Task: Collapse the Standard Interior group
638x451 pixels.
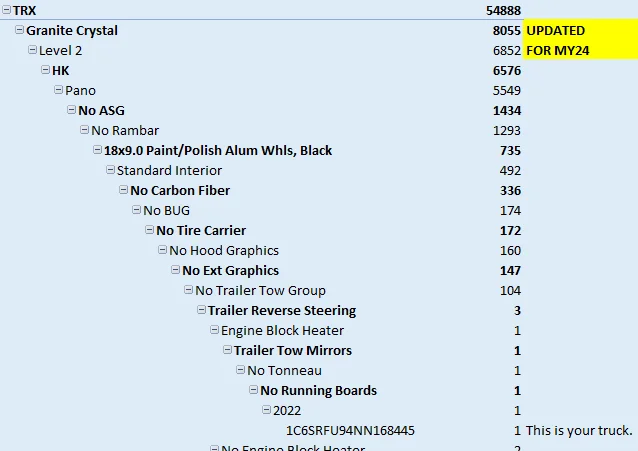Action: coord(111,170)
